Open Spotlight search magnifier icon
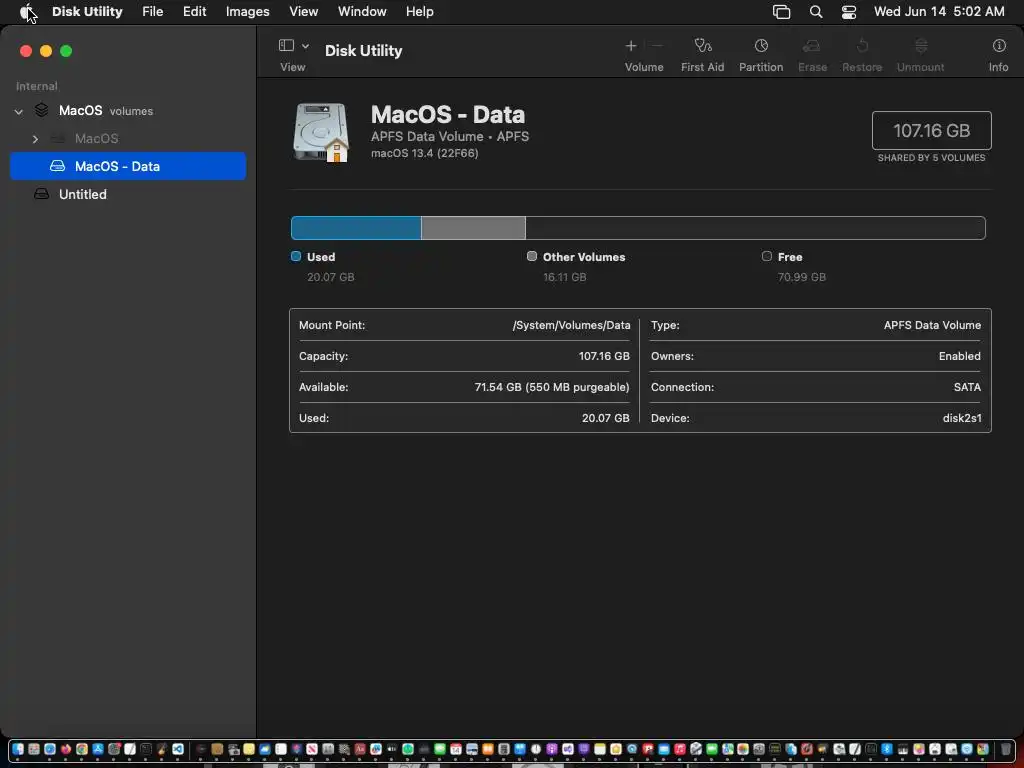The height and width of the screenshot is (768, 1024). (x=816, y=11)
